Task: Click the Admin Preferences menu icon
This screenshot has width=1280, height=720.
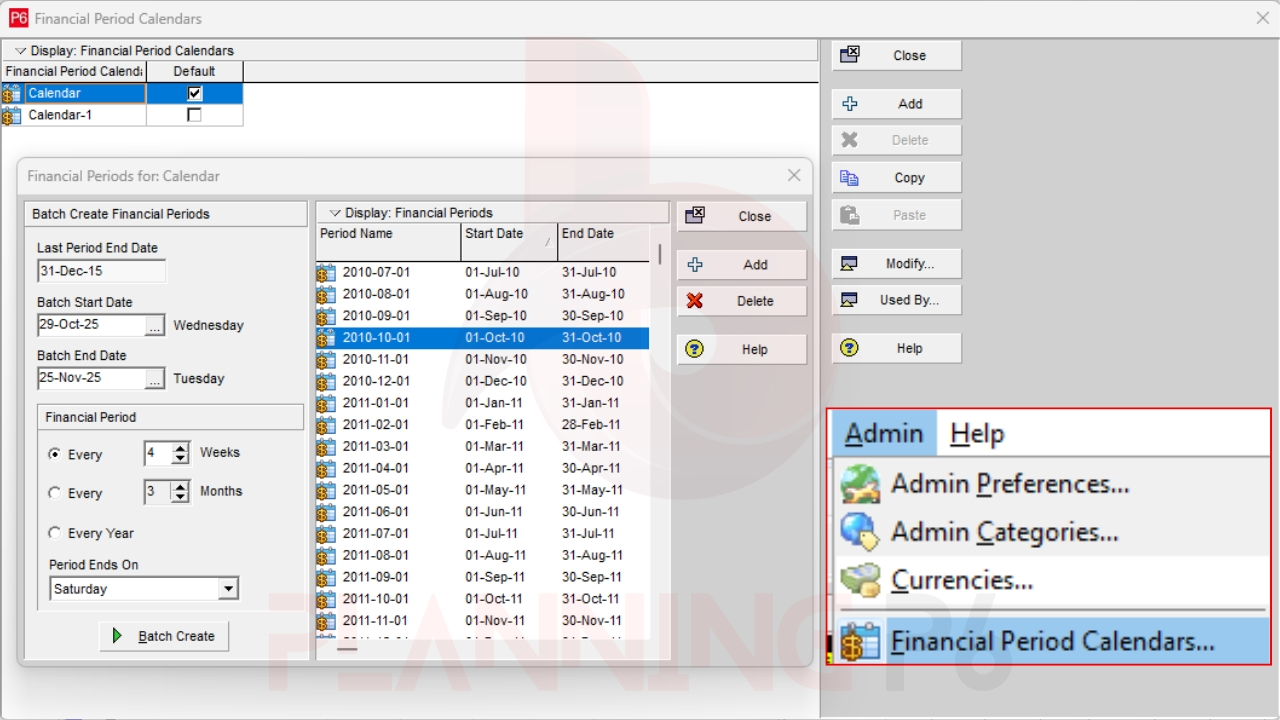Action: click(860, 484)
